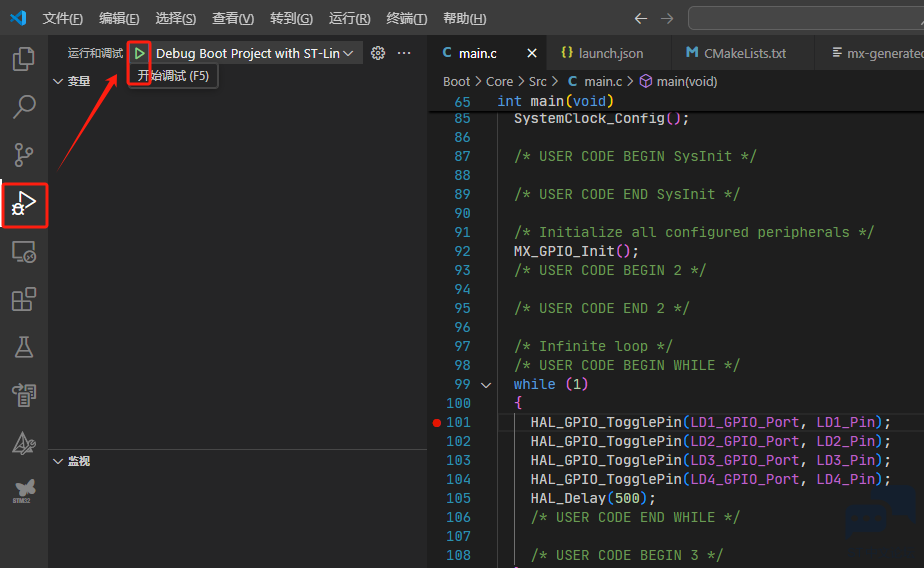The image size is (924, 568).
Task: Collapse the 监视 (Watch) section
Action: 58,461
